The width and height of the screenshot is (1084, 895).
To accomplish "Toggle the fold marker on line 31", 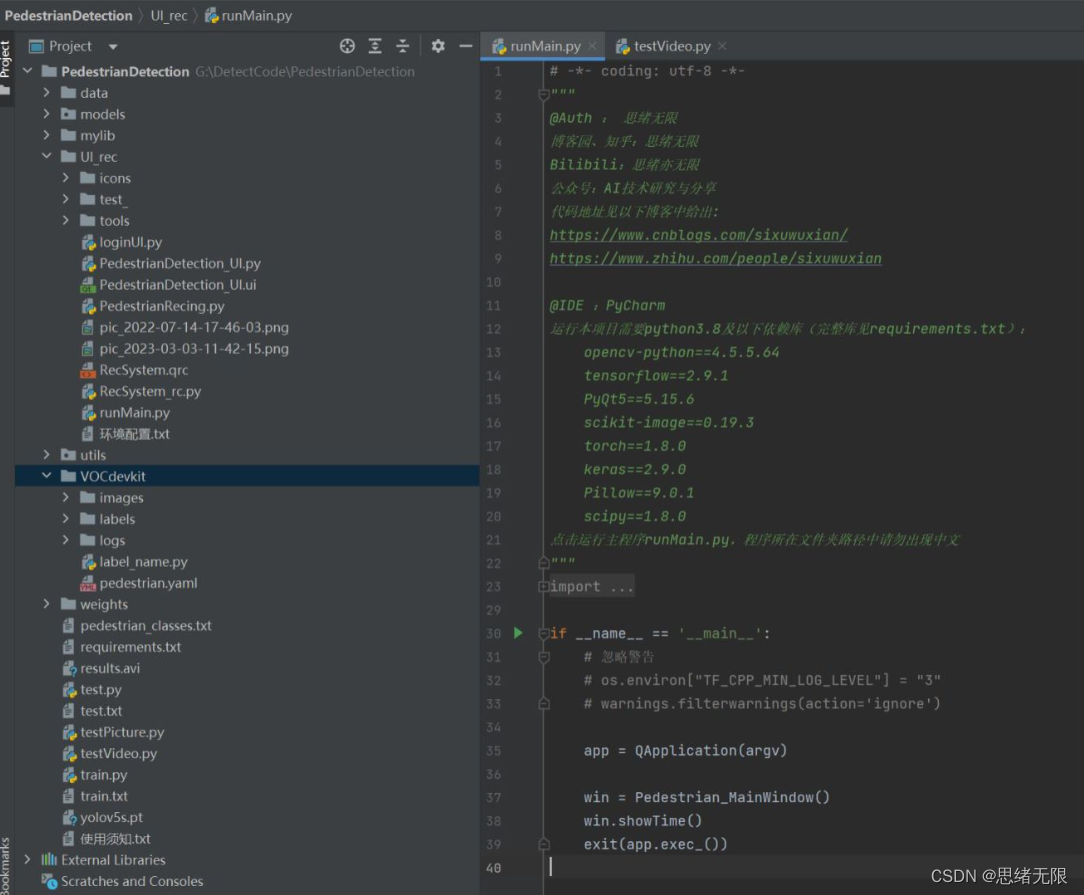I will click(543, 657).
